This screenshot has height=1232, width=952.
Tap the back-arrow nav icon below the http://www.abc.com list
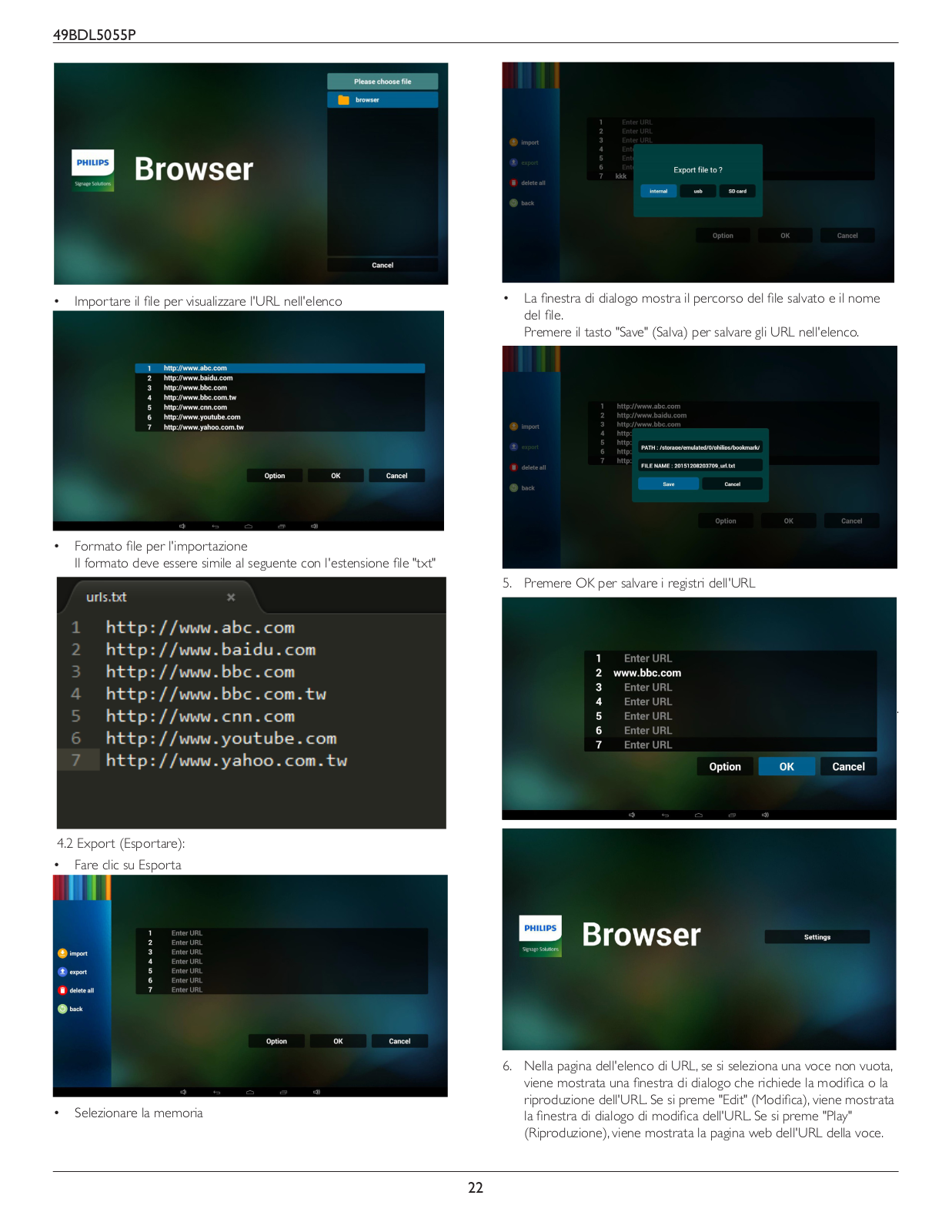(215, 527)
